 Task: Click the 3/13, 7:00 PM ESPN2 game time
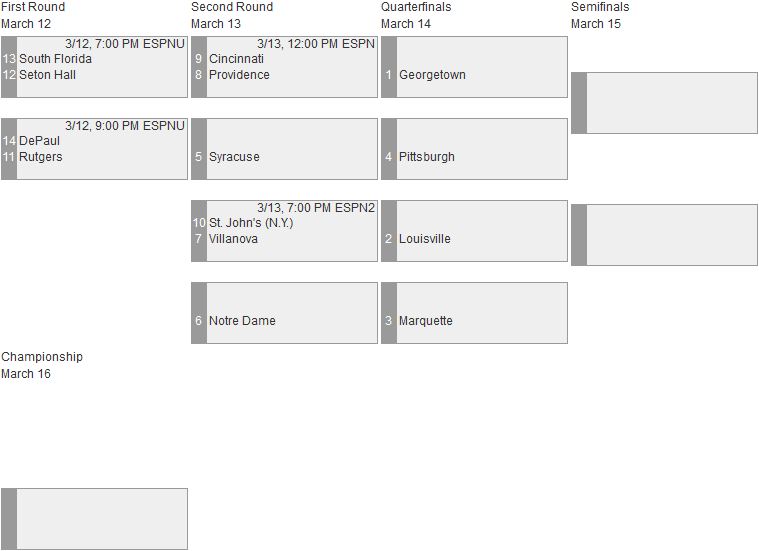(316, 208)
